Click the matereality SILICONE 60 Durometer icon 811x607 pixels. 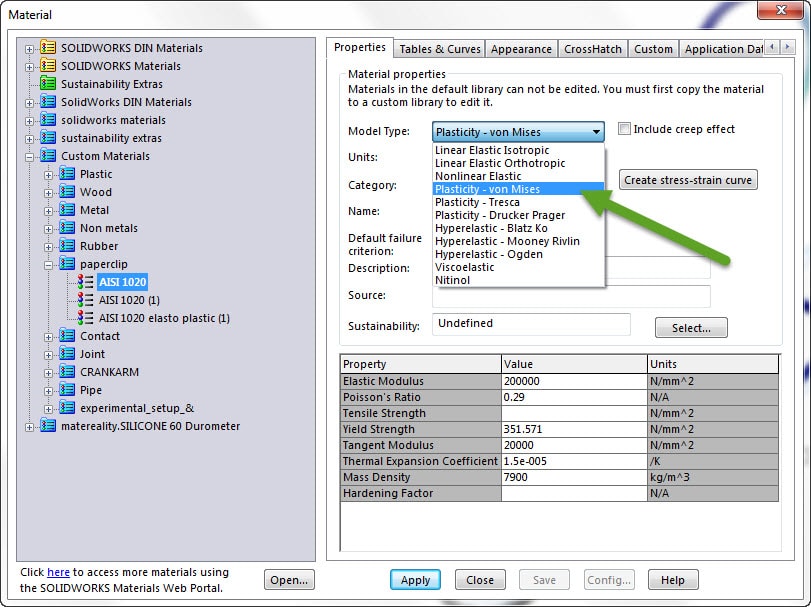point(48,426)
